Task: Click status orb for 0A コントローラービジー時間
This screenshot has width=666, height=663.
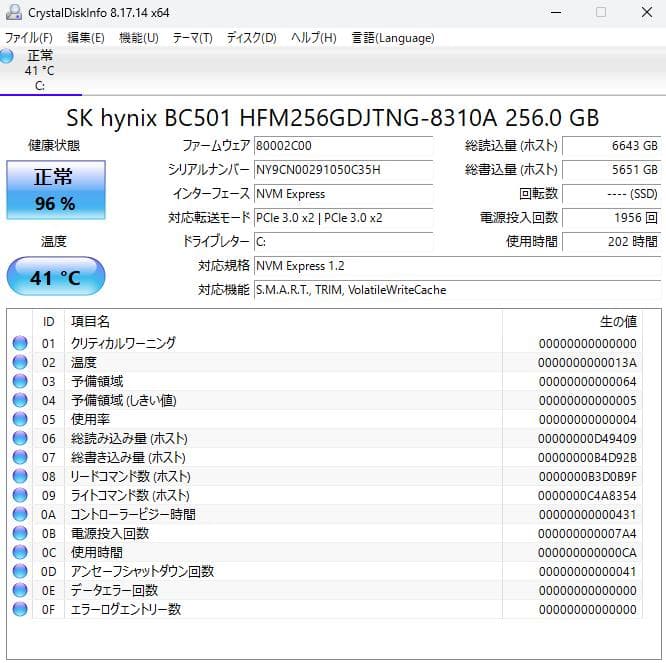Action: coord(20,514)
